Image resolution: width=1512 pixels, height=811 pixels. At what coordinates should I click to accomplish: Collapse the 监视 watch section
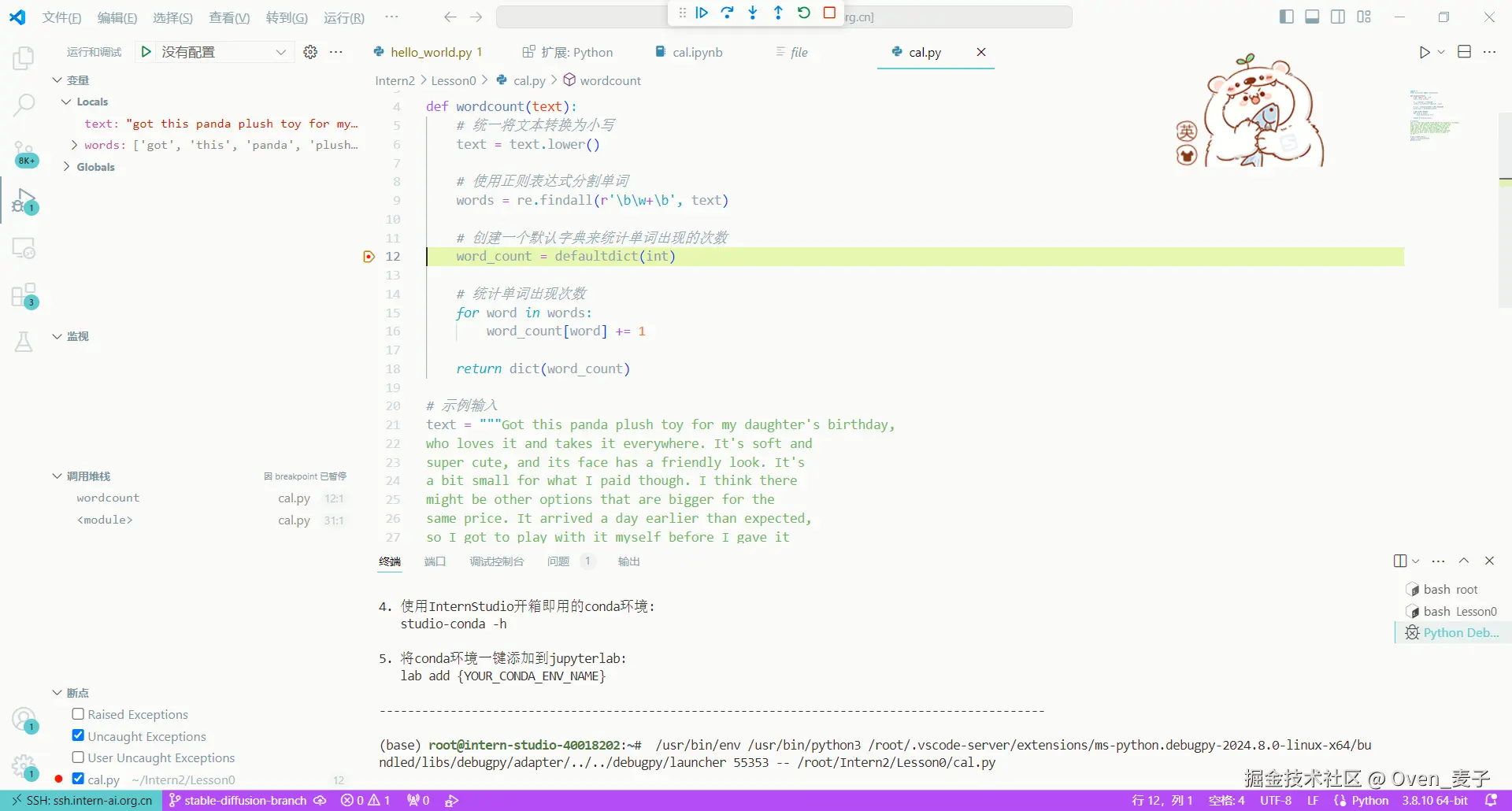pos(57,336)
